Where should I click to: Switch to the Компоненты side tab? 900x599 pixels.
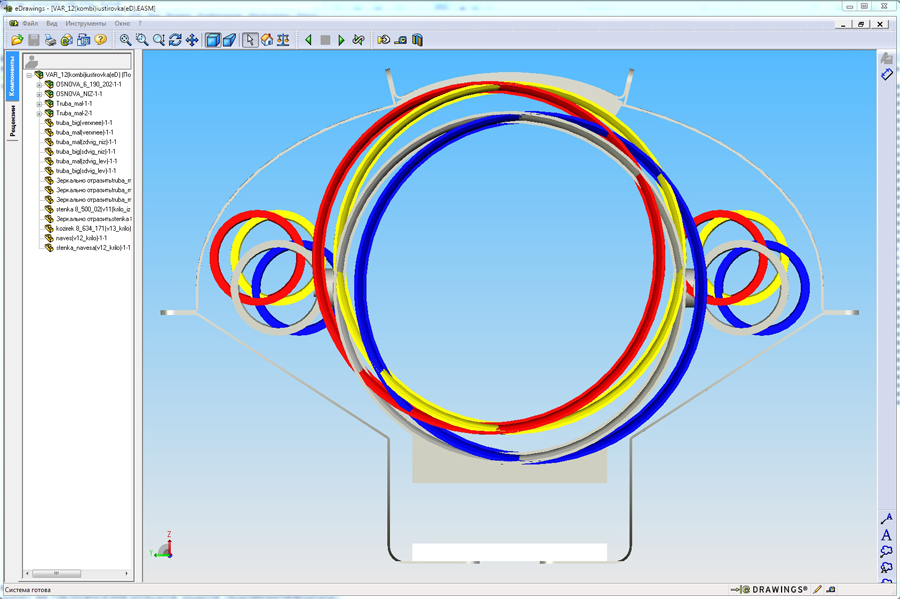coord(13,76)
